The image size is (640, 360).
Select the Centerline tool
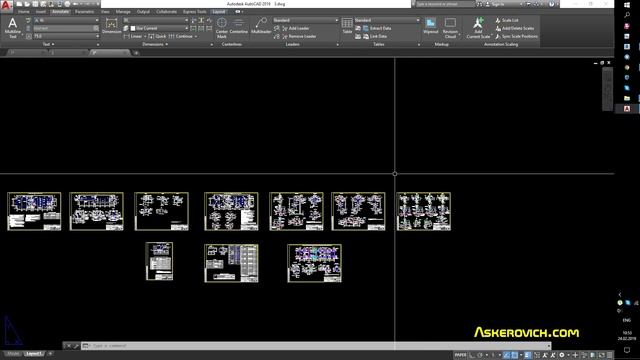[238, 26]
